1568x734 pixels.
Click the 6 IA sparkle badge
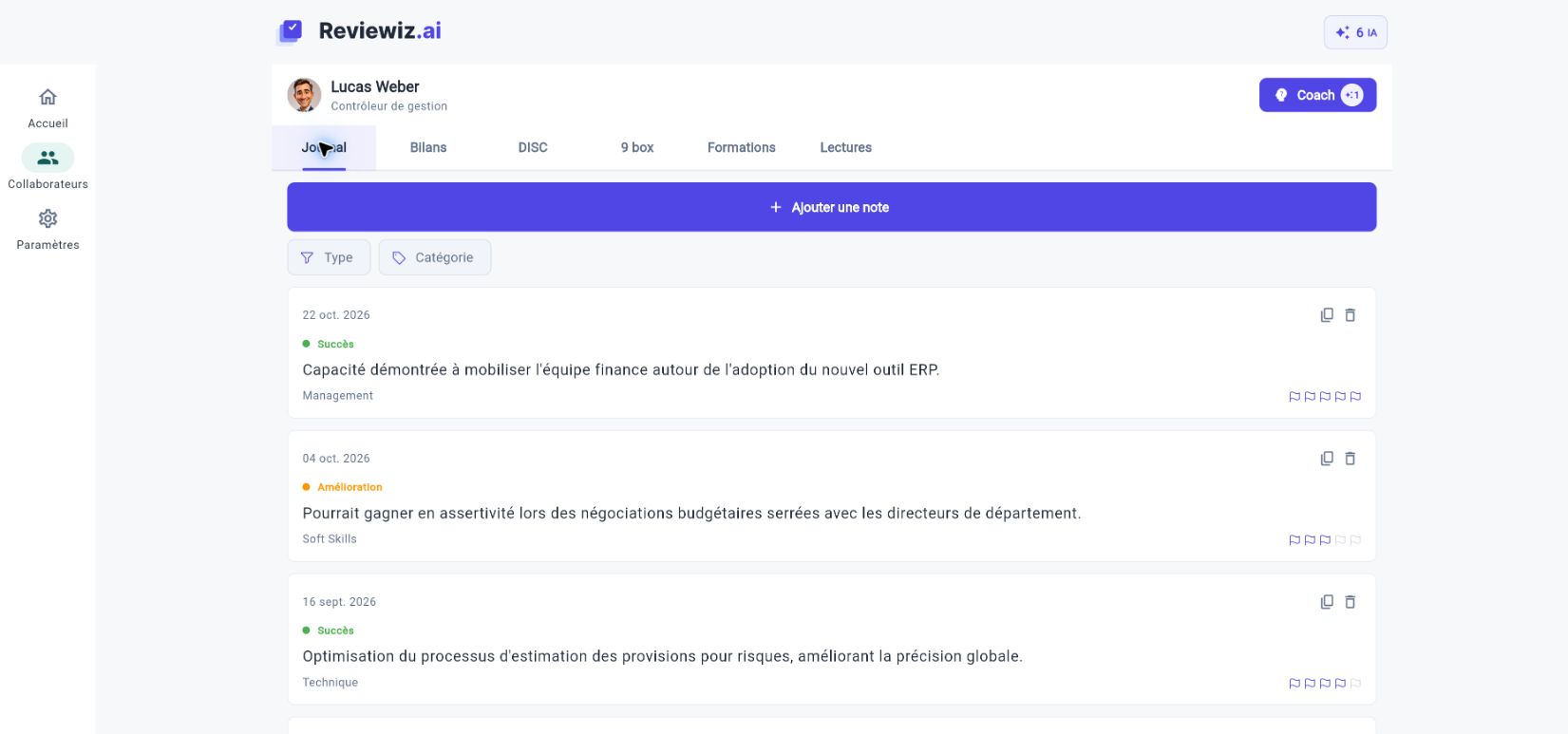[1355, 32]
